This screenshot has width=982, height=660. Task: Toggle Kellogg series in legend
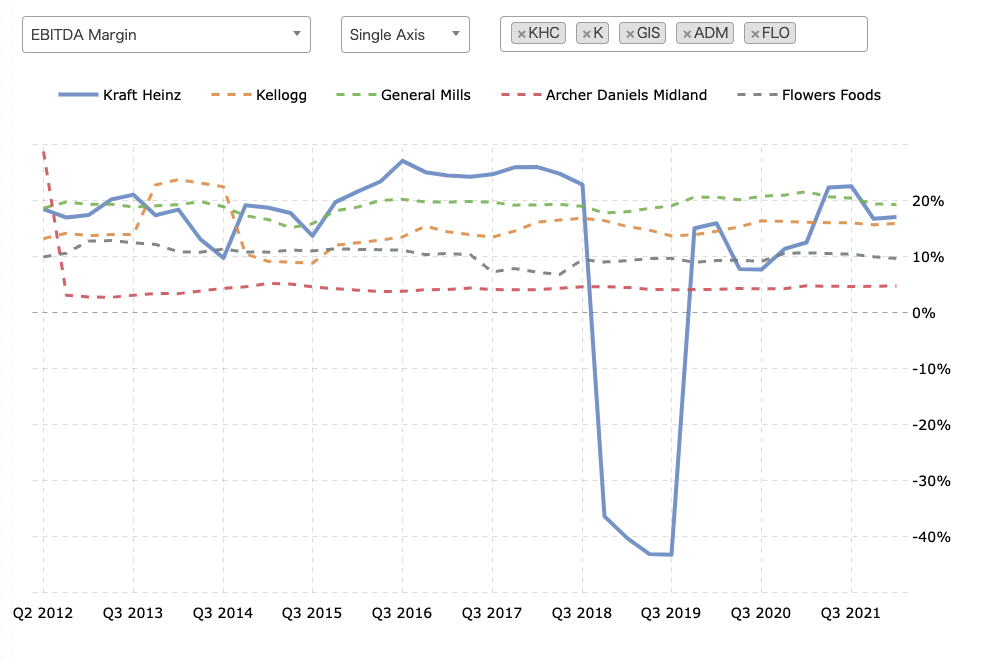point(259,95)
